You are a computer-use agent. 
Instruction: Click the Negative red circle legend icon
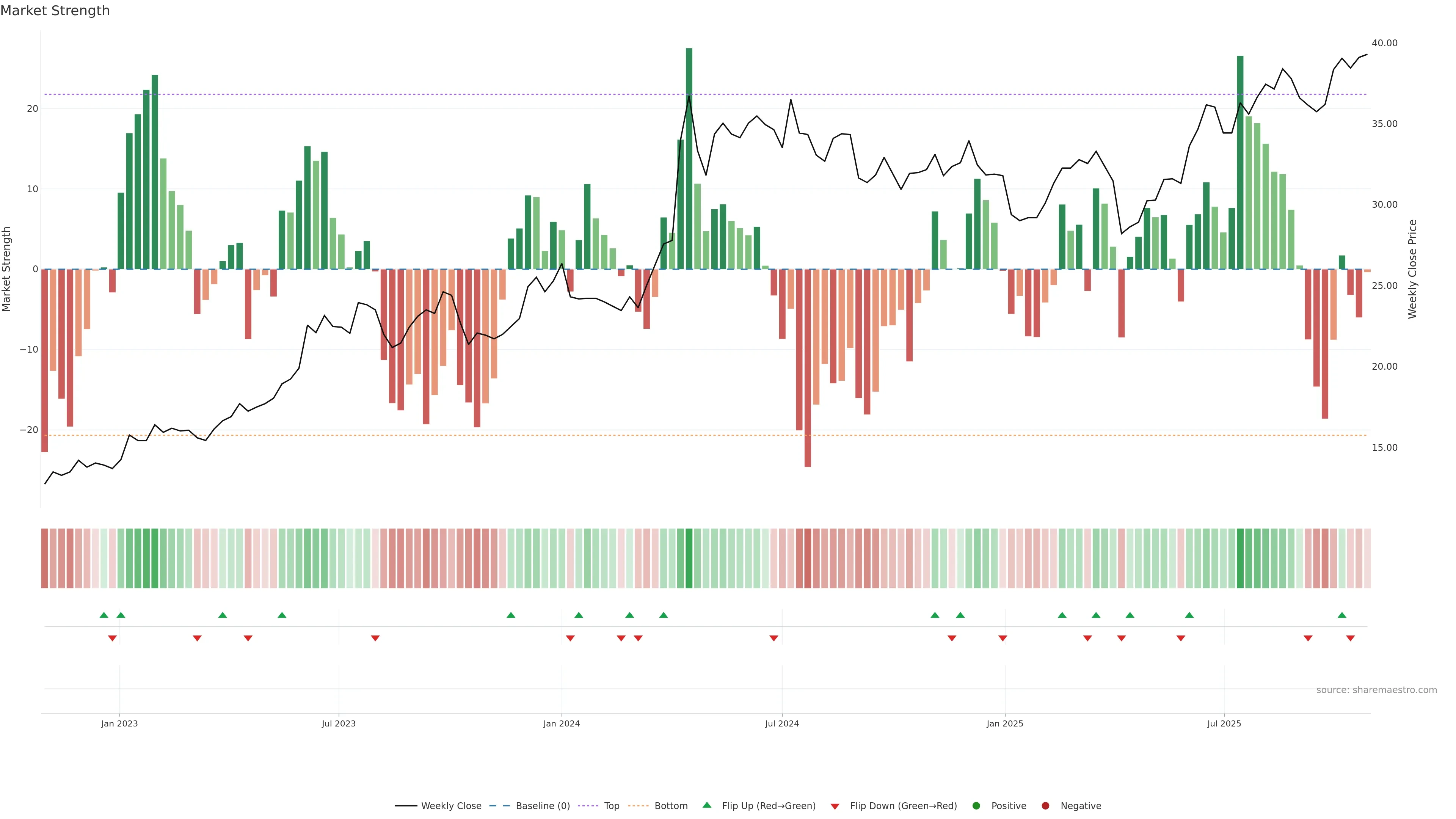pyautogui.click(x=1045, y=805)
